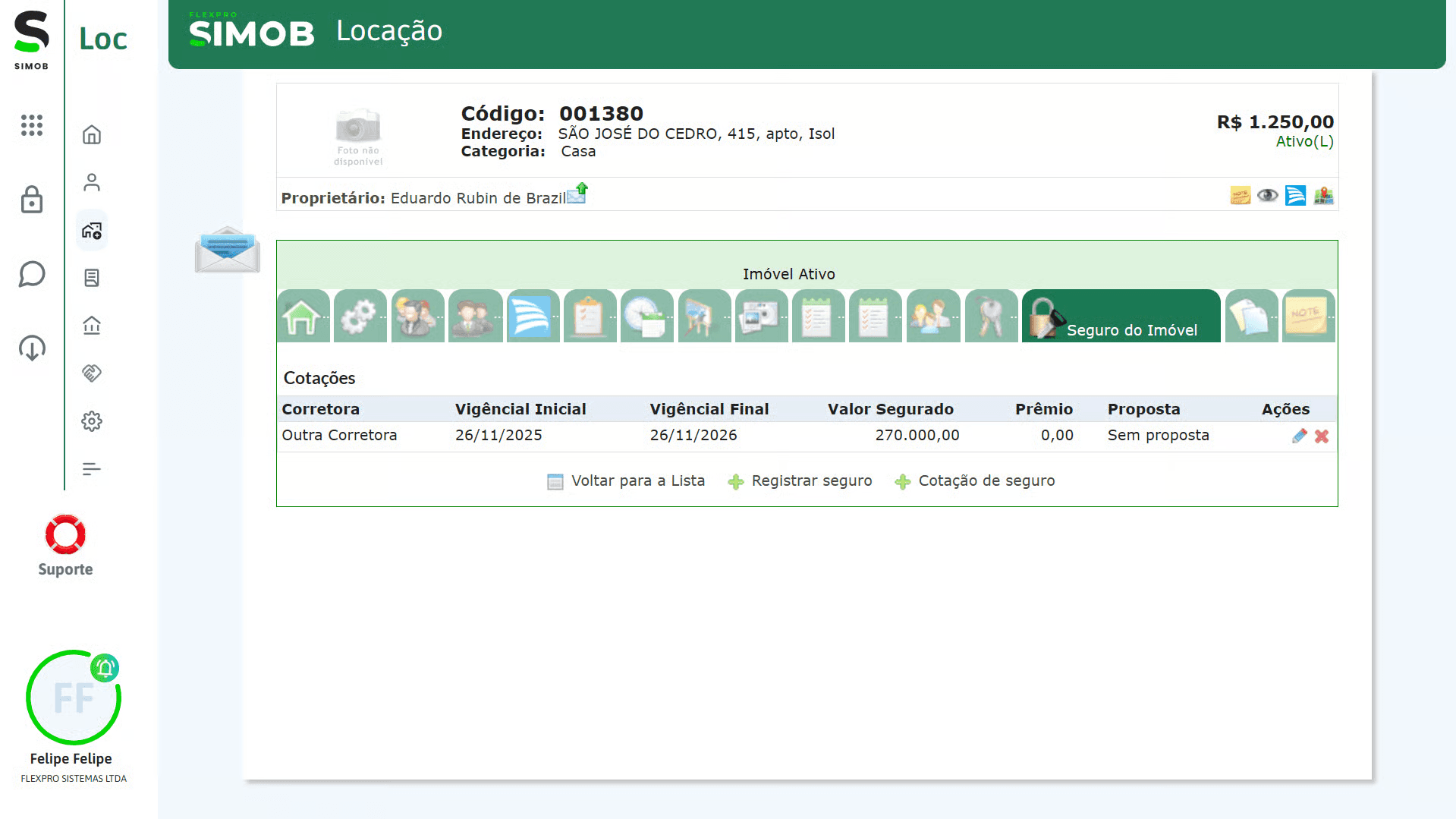Click the large envelope mail image

coord(227,250)
